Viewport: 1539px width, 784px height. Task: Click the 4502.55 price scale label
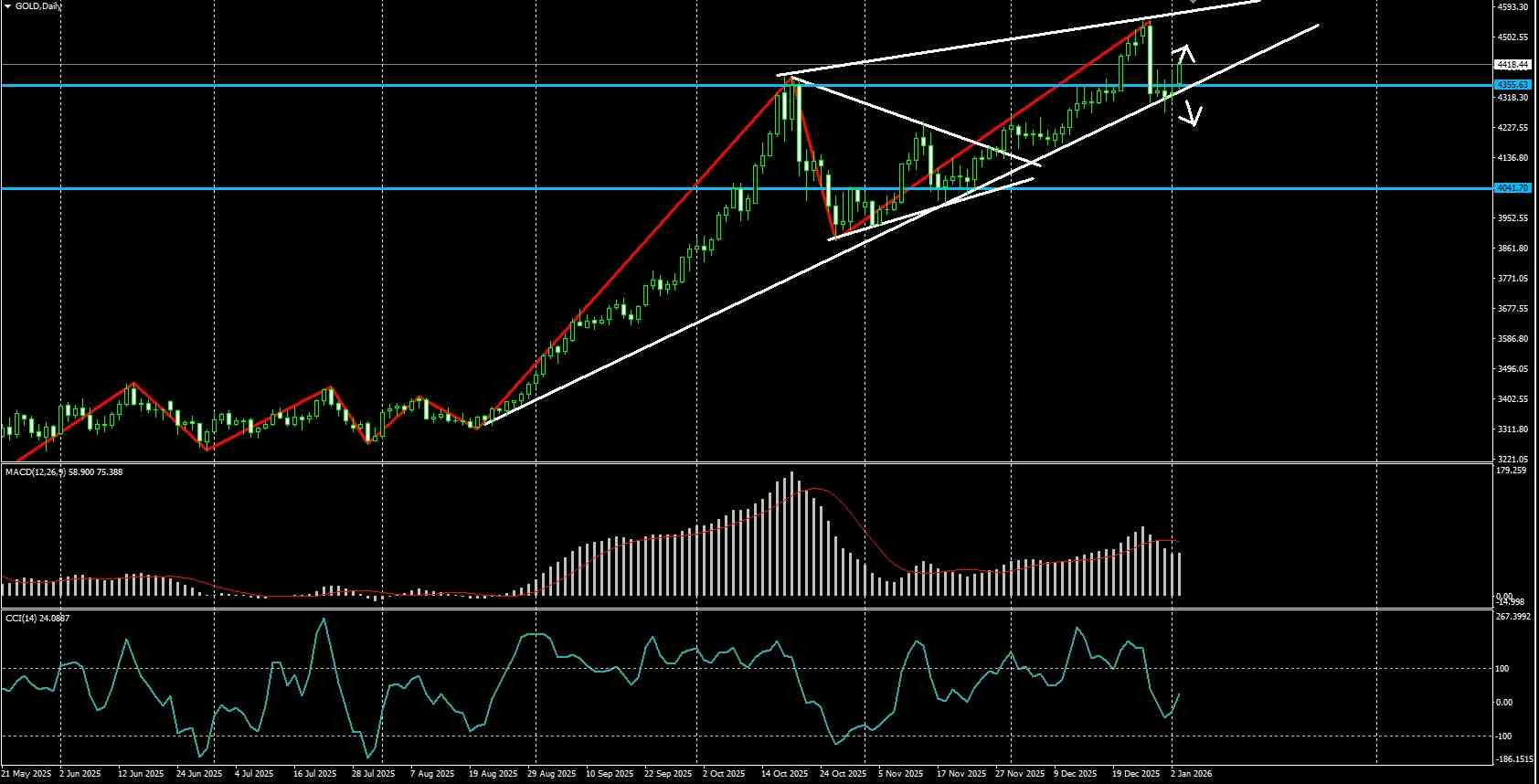1512,37
